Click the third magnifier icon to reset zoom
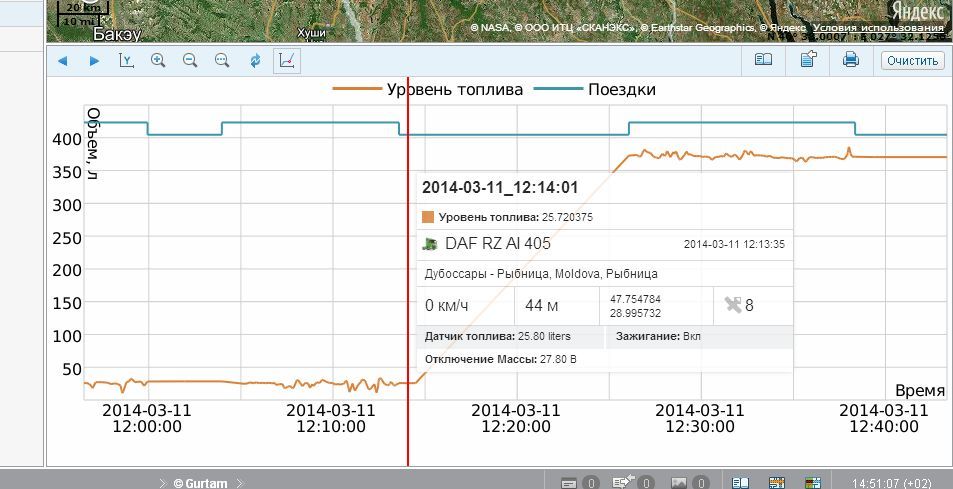This screenshot has width=953, height=489. 222,61
